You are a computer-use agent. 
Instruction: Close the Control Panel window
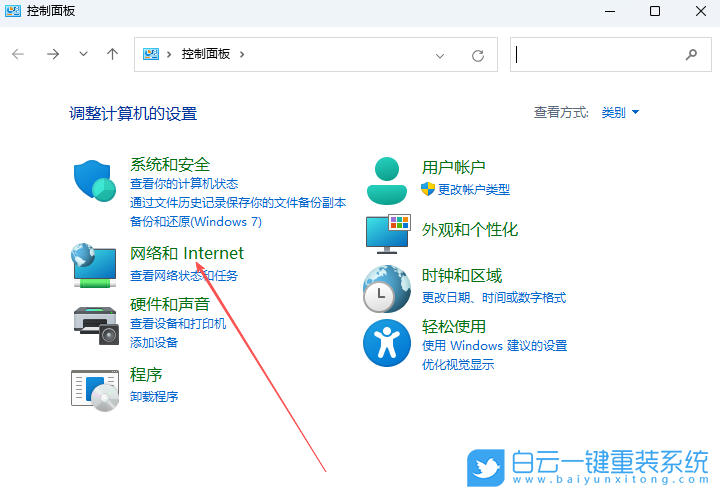coord(701,11)
